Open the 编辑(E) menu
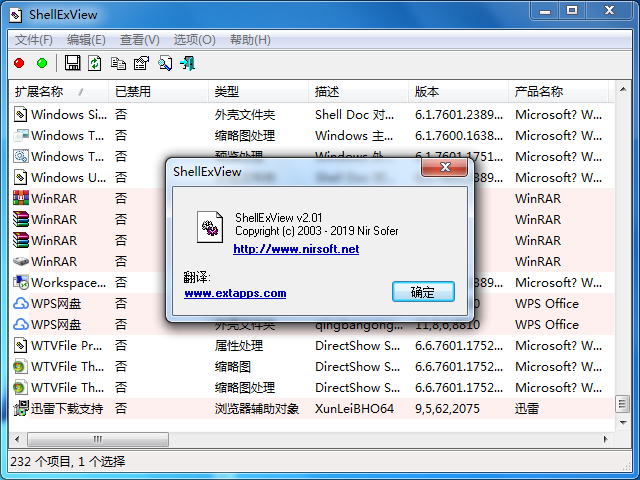 (86, 40)
